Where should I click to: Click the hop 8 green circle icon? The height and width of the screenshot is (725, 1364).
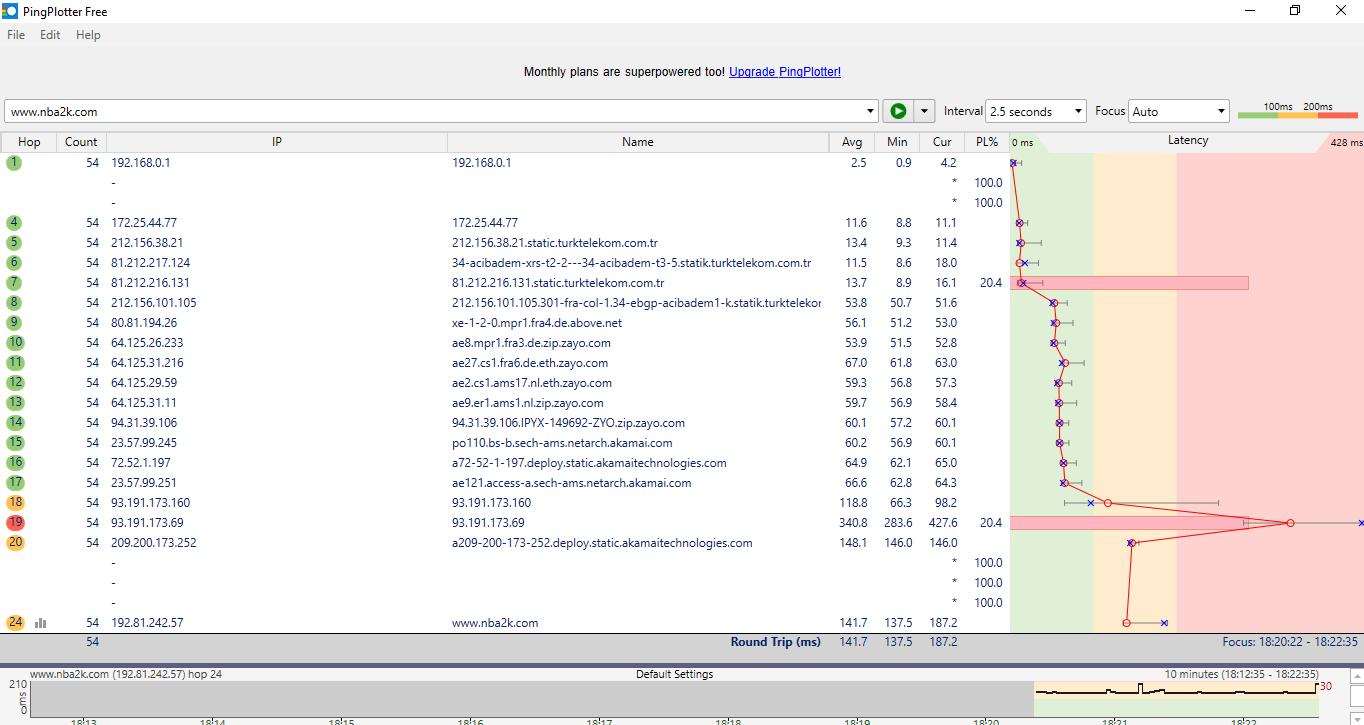[x=14, y=302]
